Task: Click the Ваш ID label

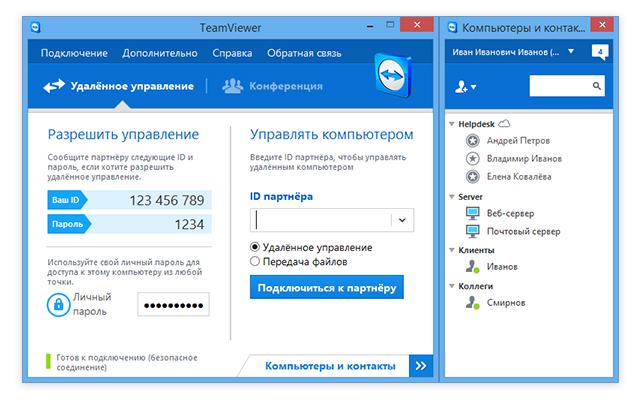Action: click(65, 200)
